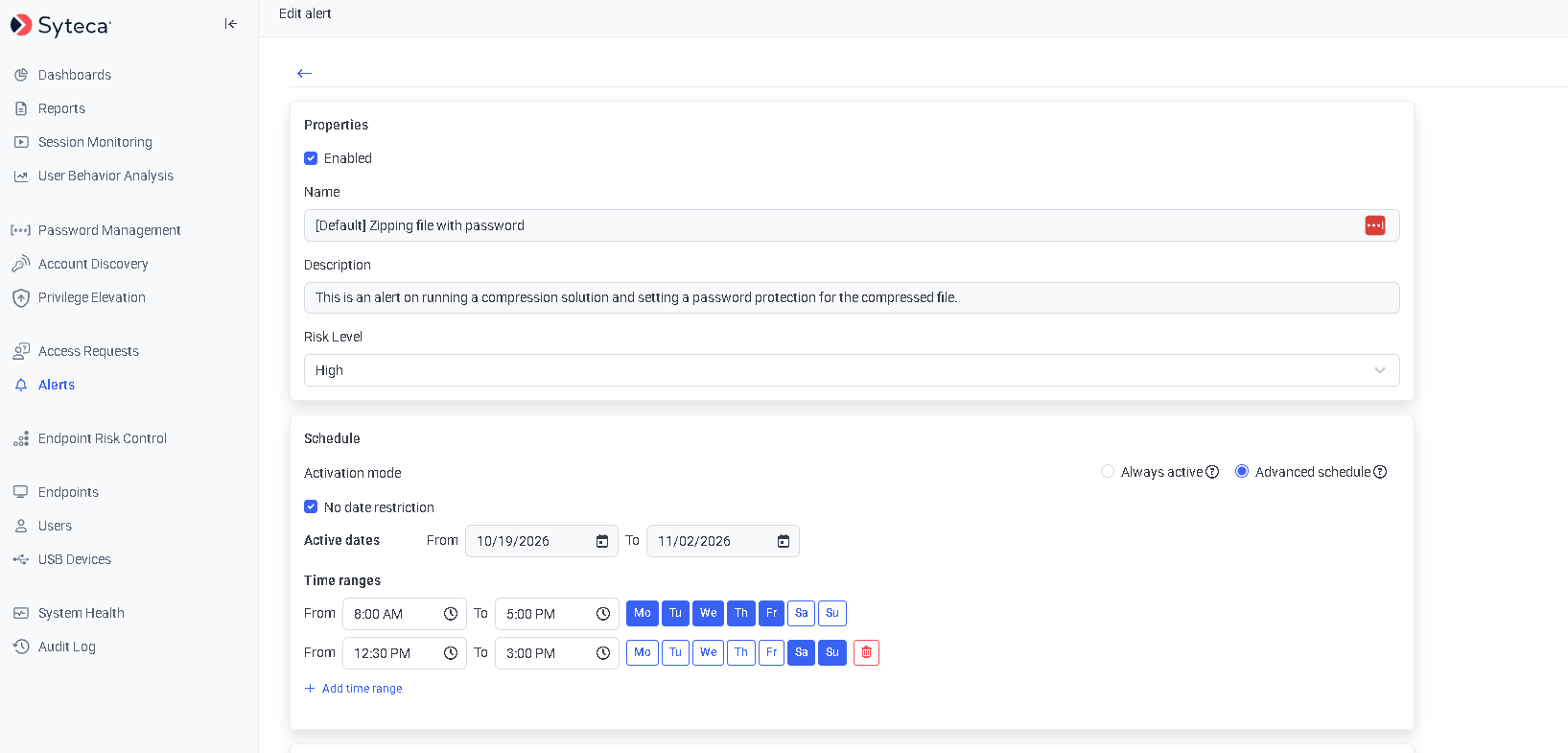Viewport: 1568px width, 753px height.
Task: Click help icon next to Always active
Action: (x=1212, y=472)
